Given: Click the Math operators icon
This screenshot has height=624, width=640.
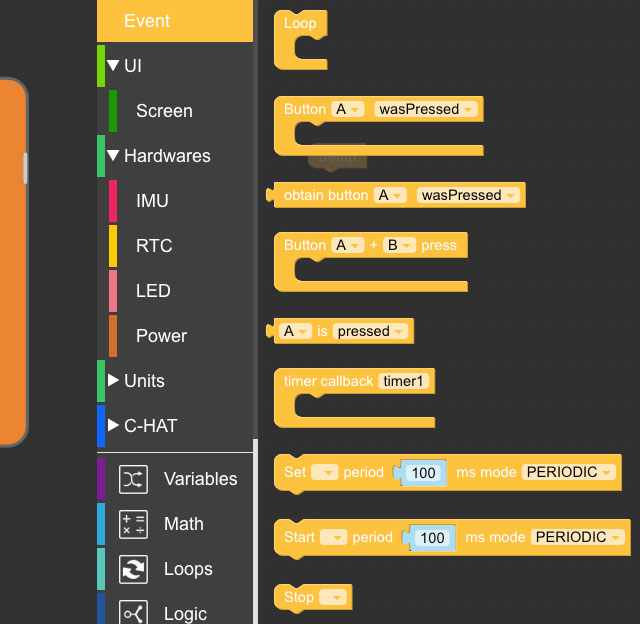Looking at the screenshot, I should tap(134, 524).
